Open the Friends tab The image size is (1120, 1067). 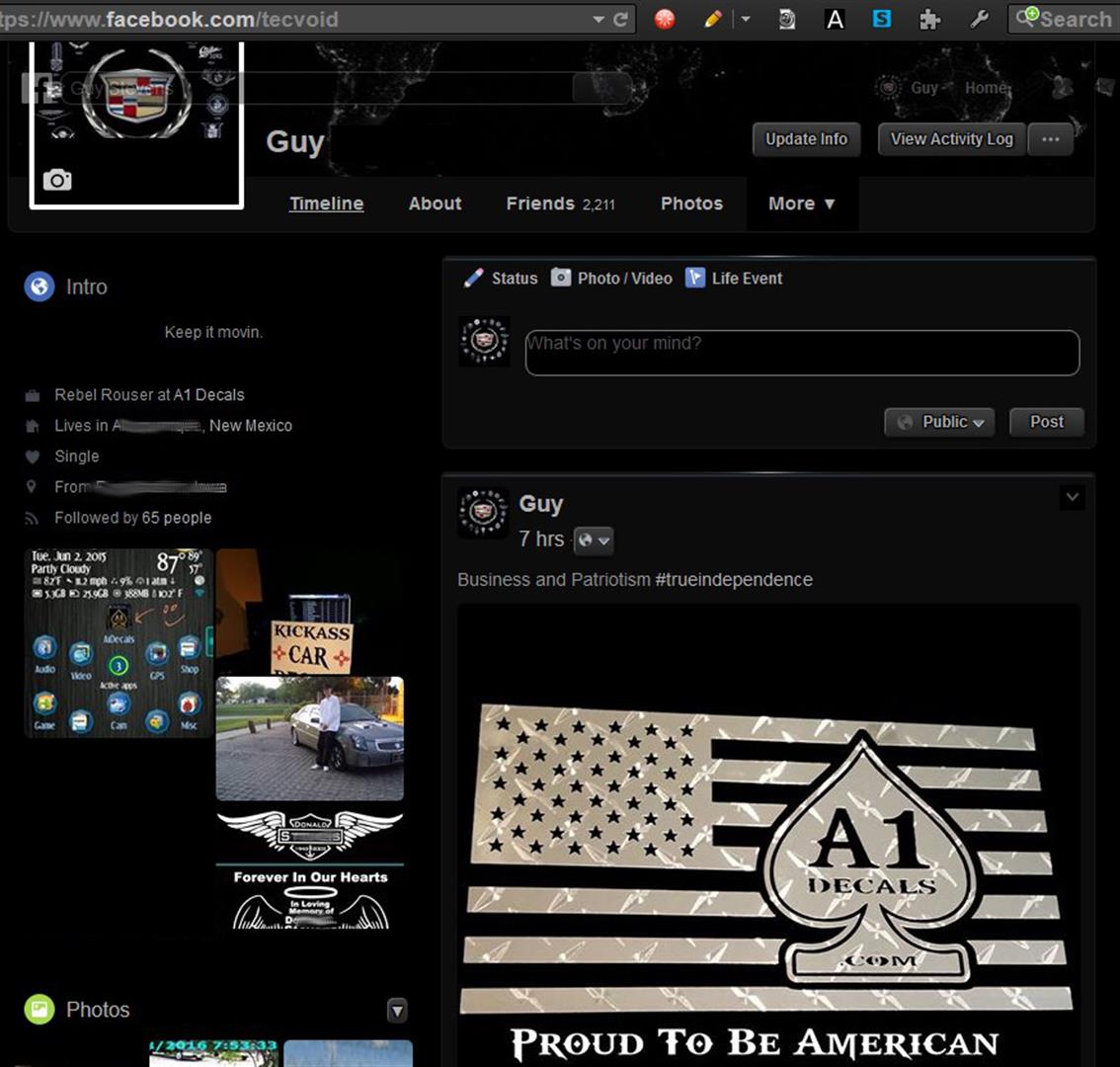561,204
